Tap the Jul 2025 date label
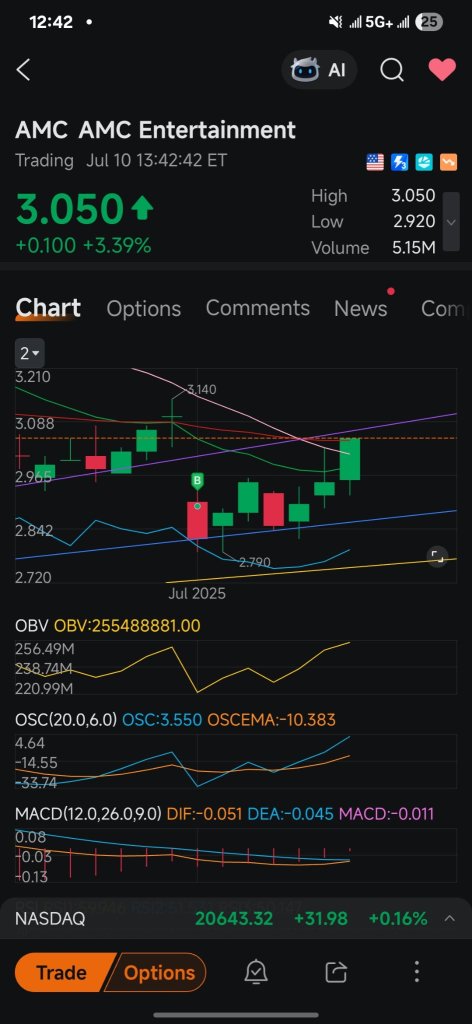Image resolution: width=472 pixels, height=1024 pixels. 197,594
